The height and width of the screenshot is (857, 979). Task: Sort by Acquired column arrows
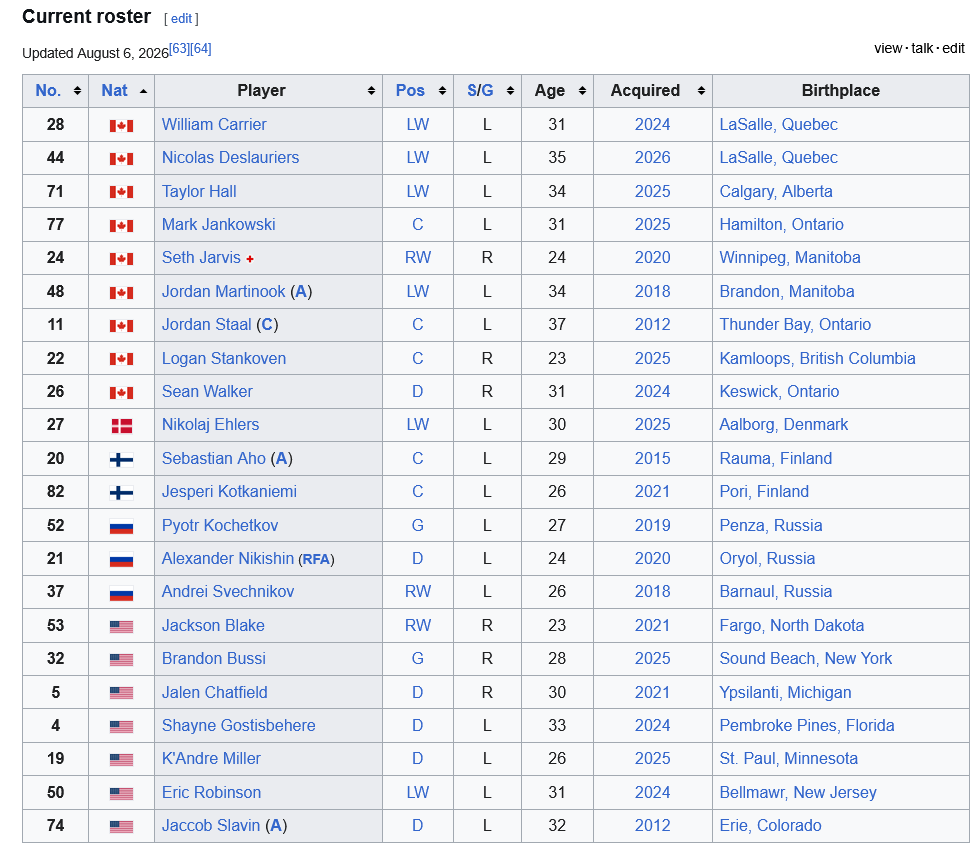pos(702,91)
